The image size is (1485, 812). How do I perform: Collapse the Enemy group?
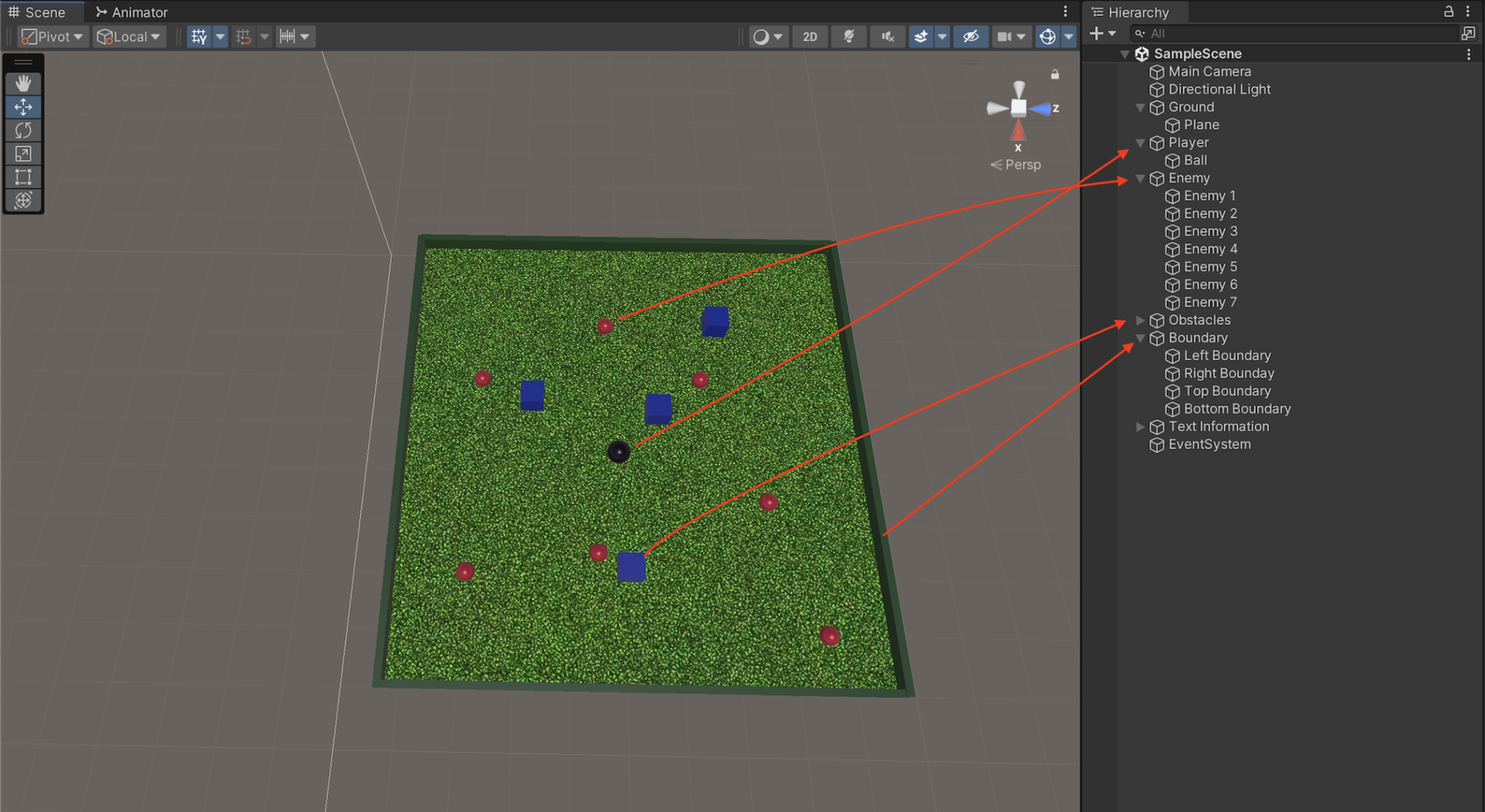click(x=1140, y=178)
